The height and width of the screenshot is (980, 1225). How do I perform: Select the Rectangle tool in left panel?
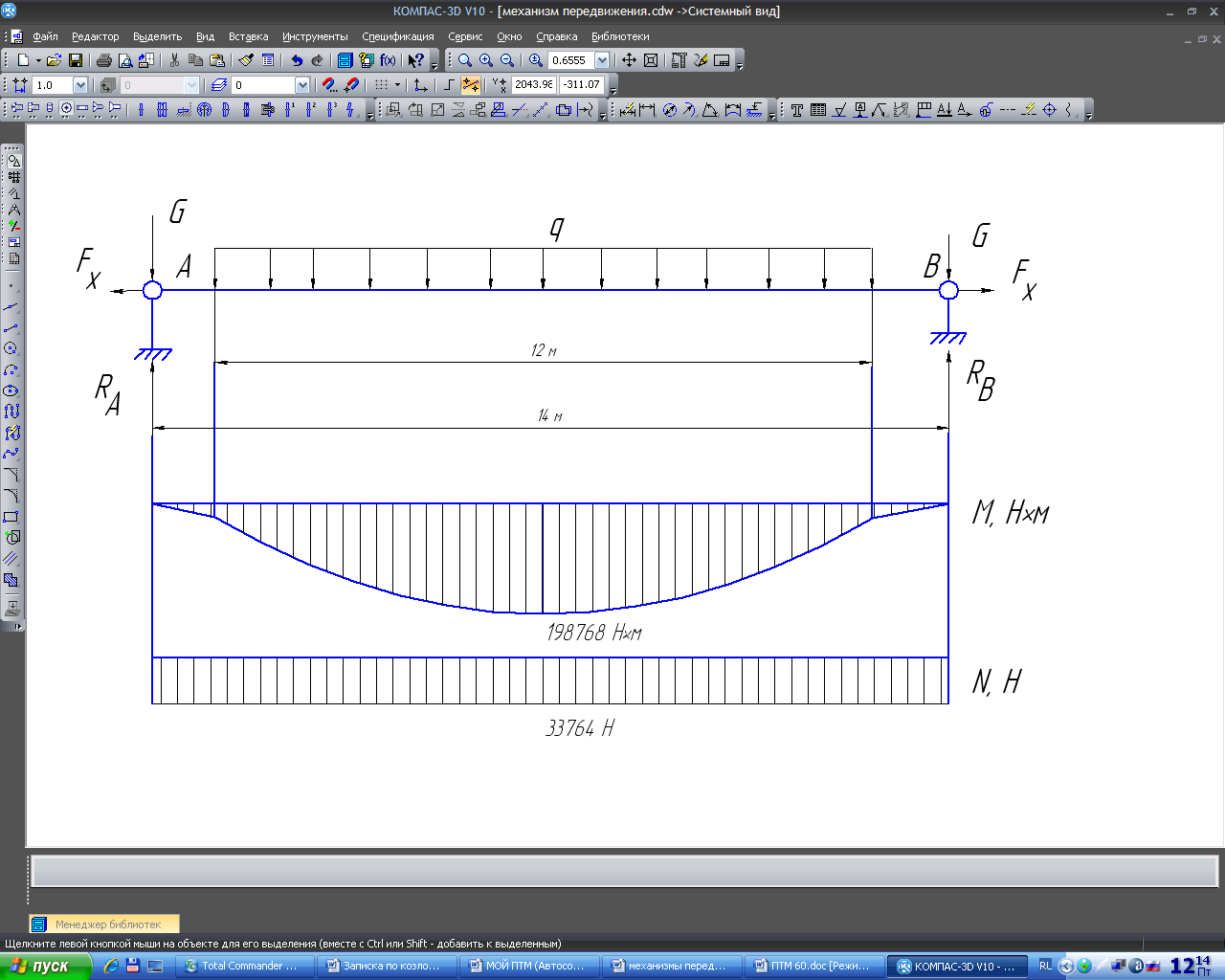[11, 517]
